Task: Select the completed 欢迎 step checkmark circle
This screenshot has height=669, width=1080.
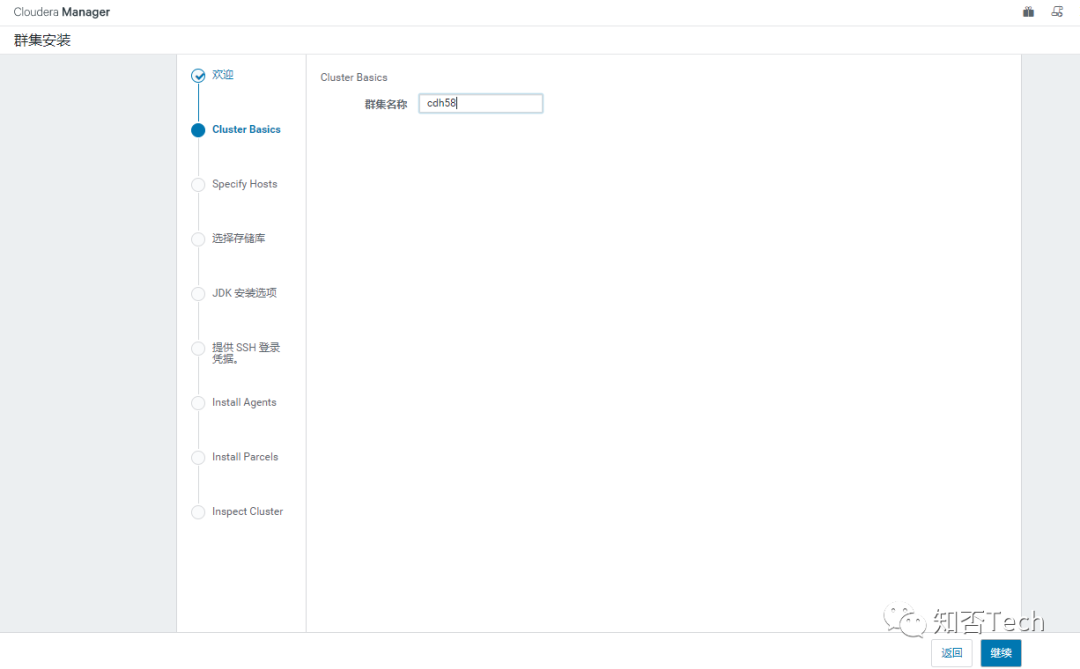Action: point(198,76)
